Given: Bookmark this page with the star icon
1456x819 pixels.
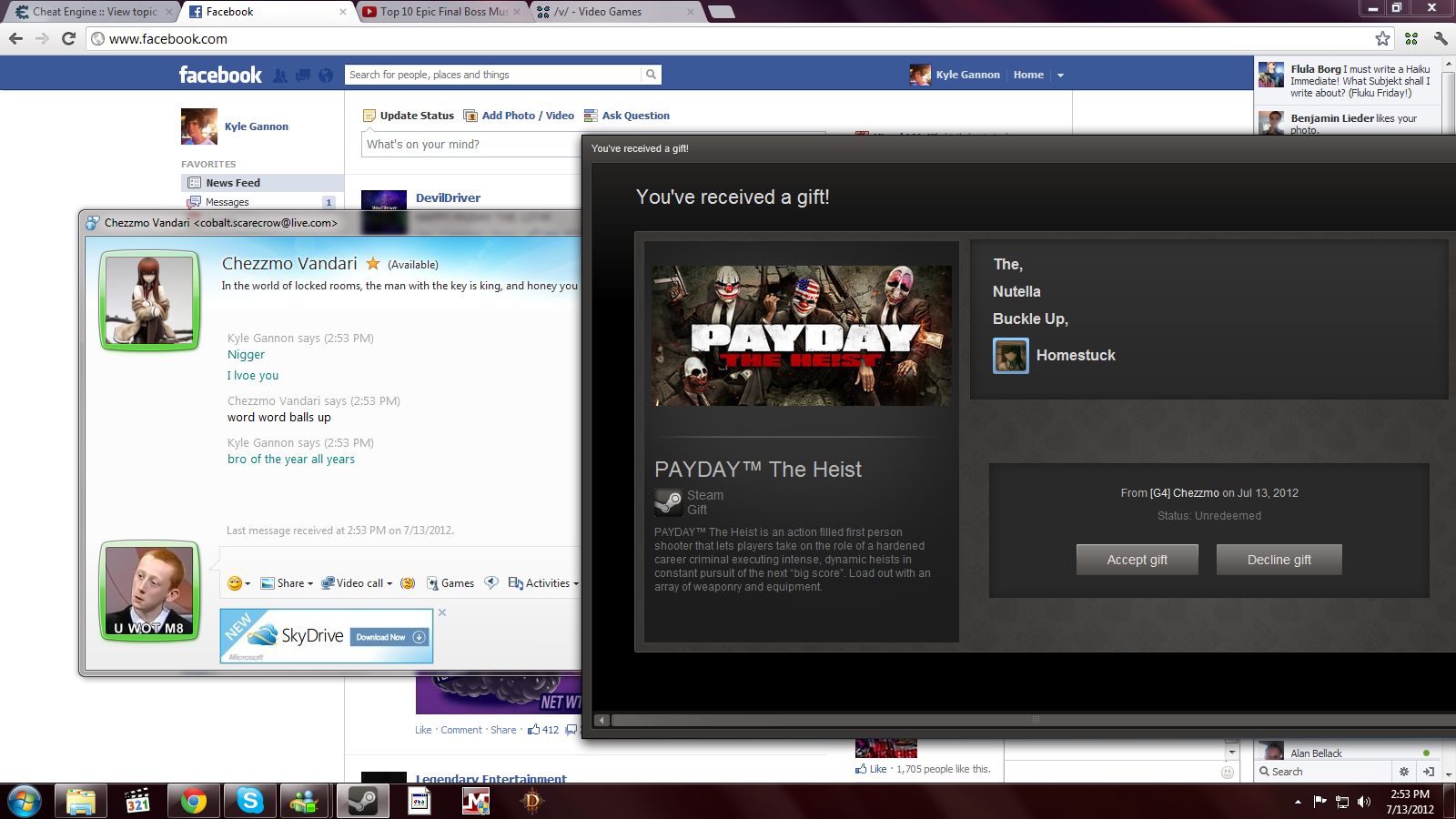Looking at the screenshot, I should point(1382,38).
